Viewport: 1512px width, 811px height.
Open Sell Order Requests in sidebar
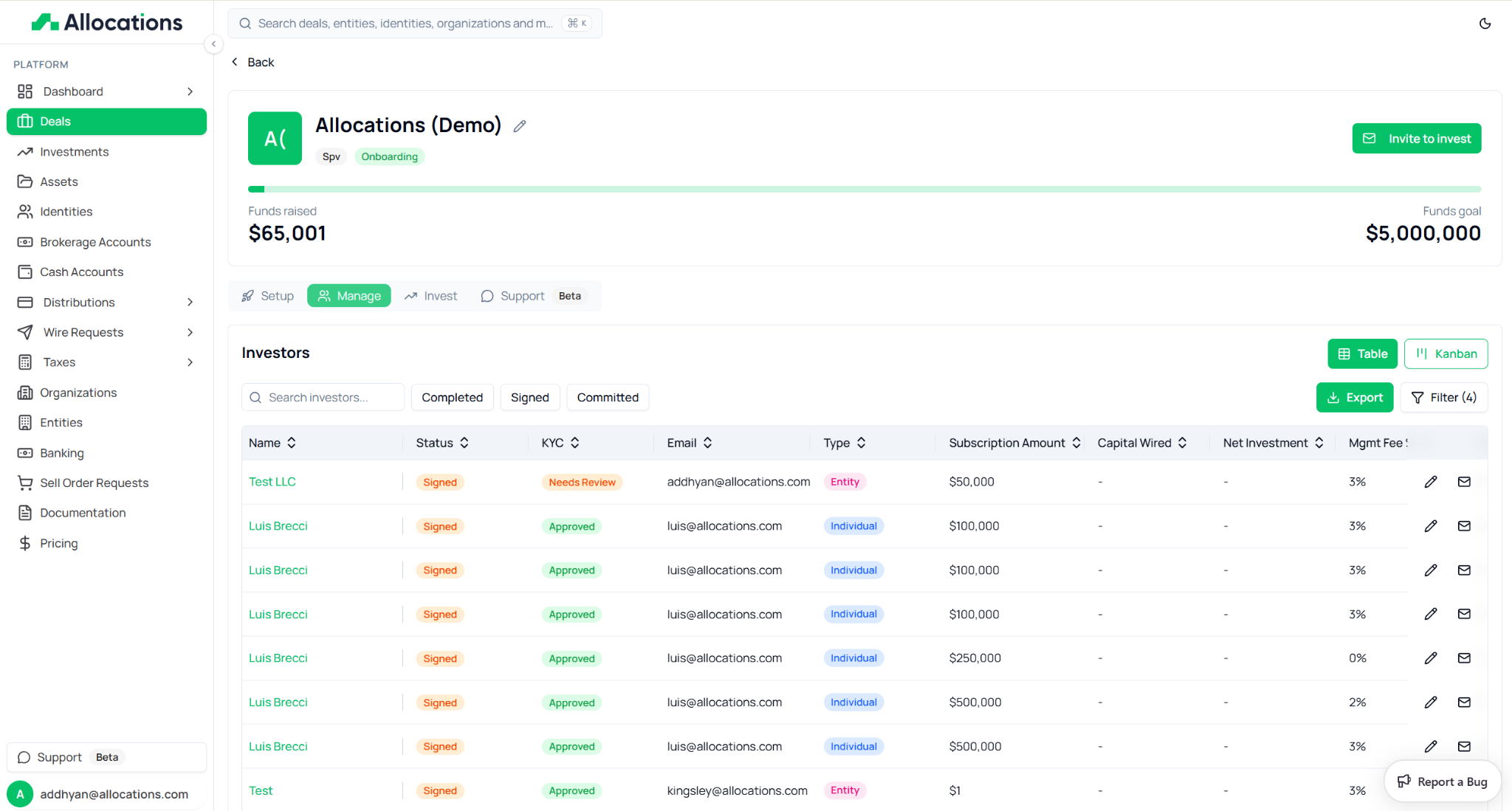(94, 483)
